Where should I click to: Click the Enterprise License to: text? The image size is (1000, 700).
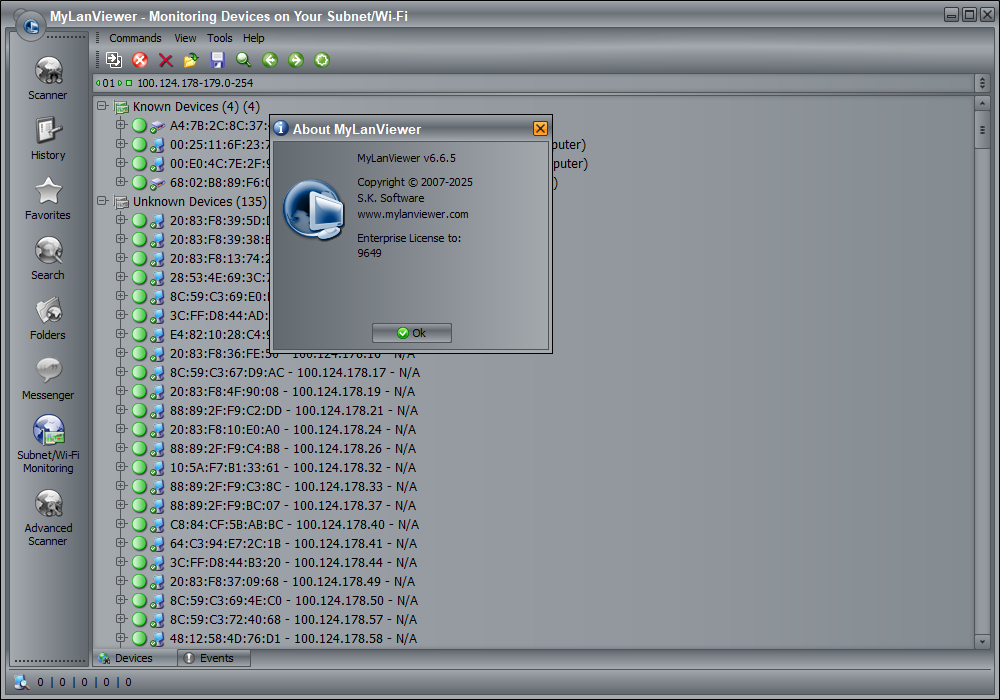409,238
